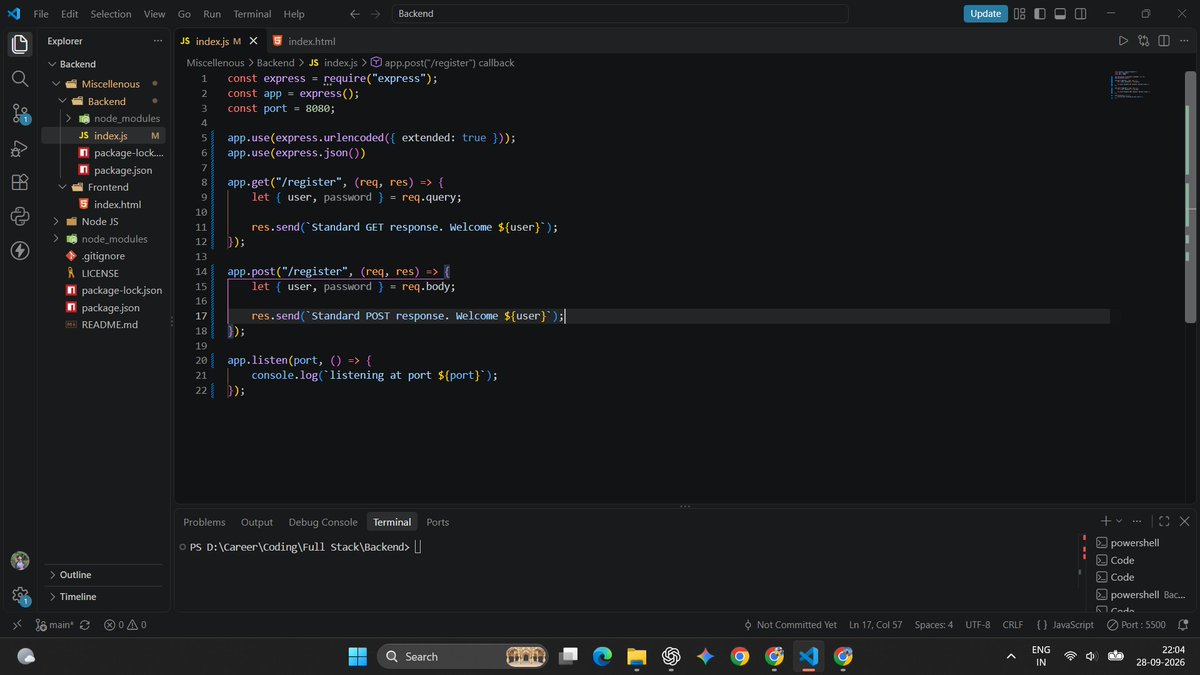Close the terminal panel
The height and width of the screenshot is (675, 1200).
(x=1185, y=521)
